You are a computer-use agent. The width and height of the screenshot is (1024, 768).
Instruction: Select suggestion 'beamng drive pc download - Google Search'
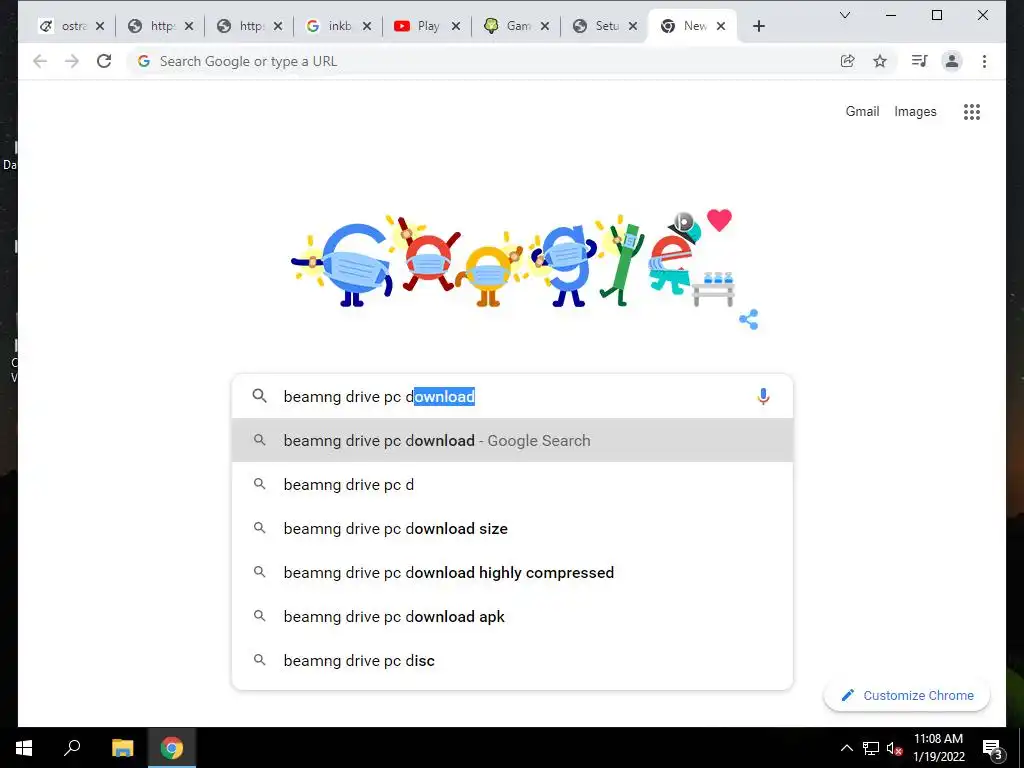click(x=513, y=441)
